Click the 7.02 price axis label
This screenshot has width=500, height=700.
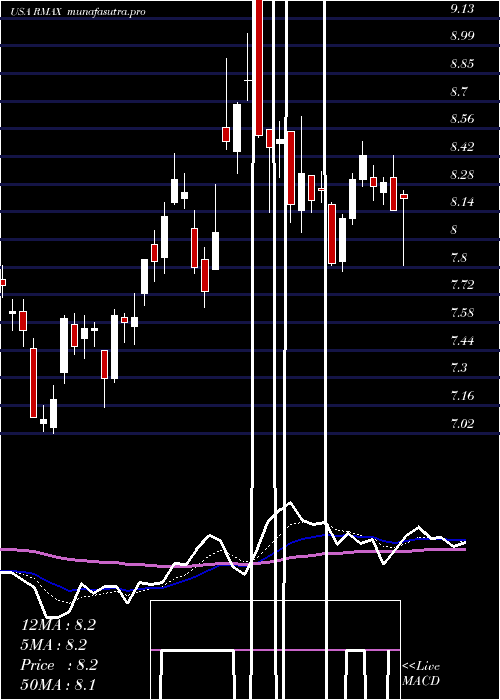click(x=462, y=423)
